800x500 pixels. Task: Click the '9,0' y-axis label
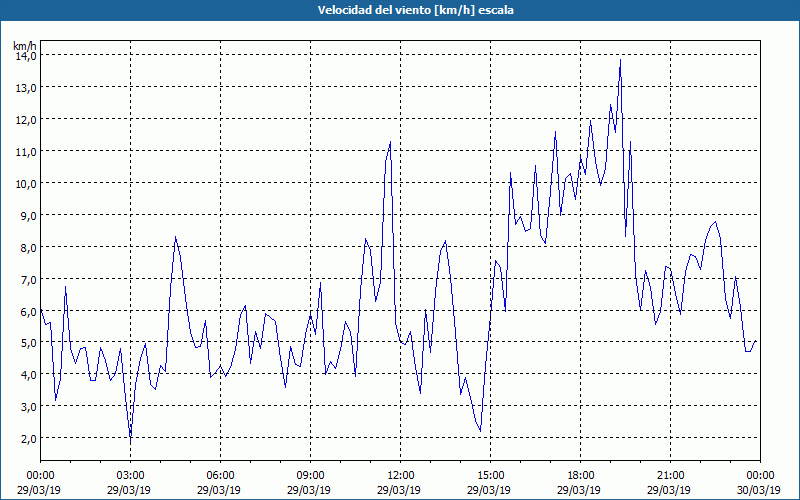28,215
